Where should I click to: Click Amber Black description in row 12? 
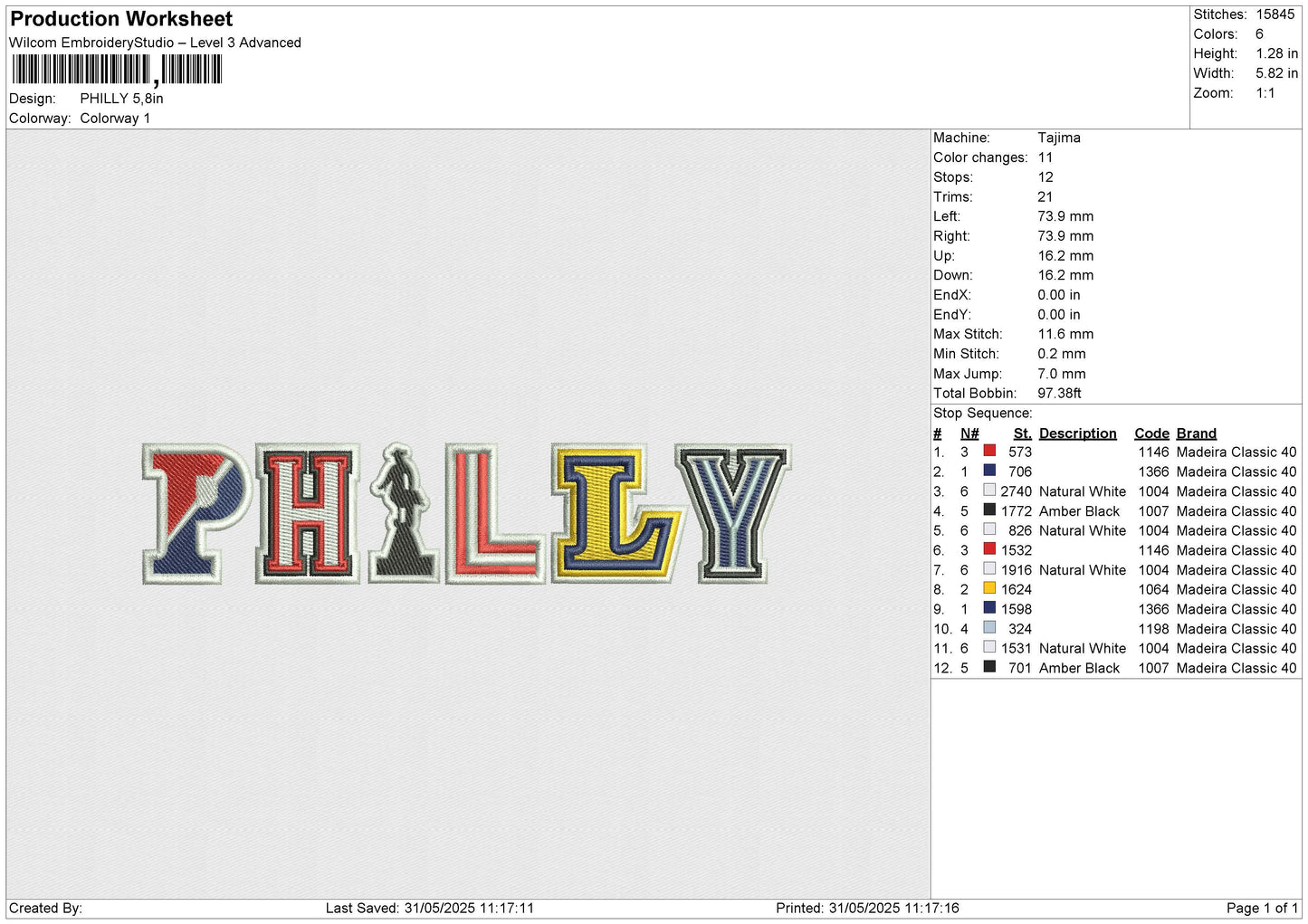click(1079, 668)
